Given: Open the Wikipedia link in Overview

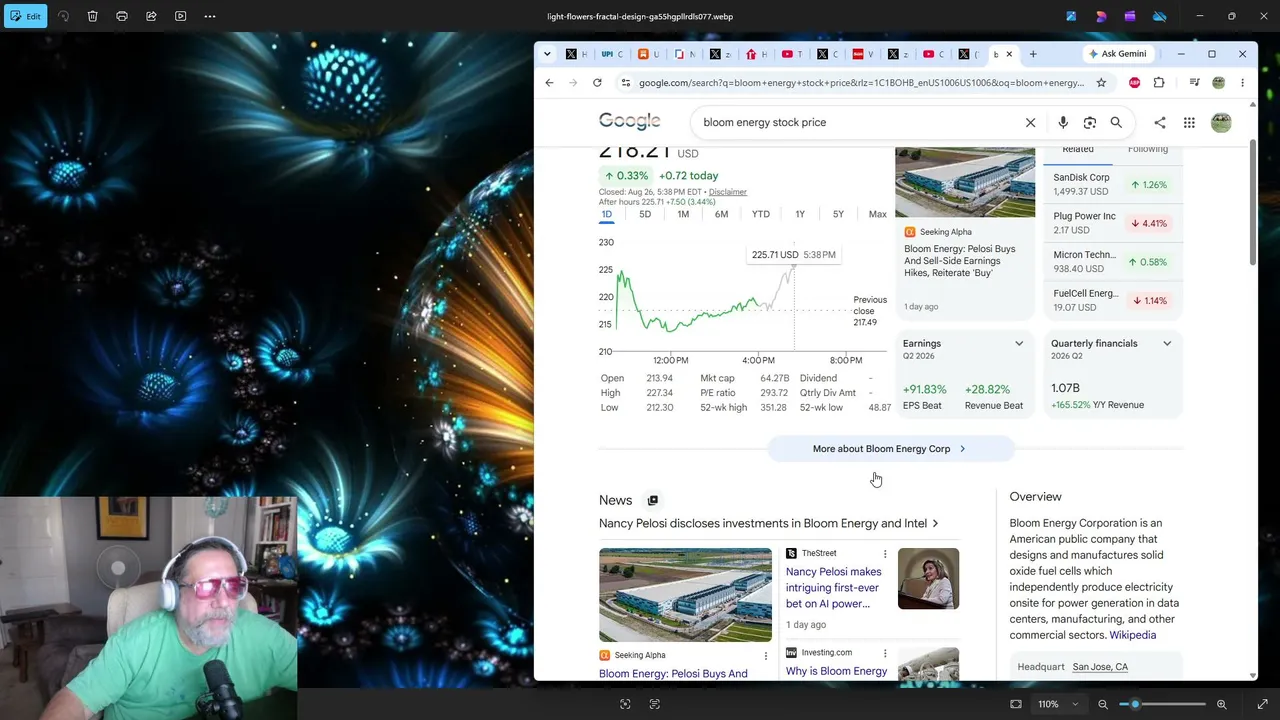Looking at the screenshot, I should tap(1132, 635).
